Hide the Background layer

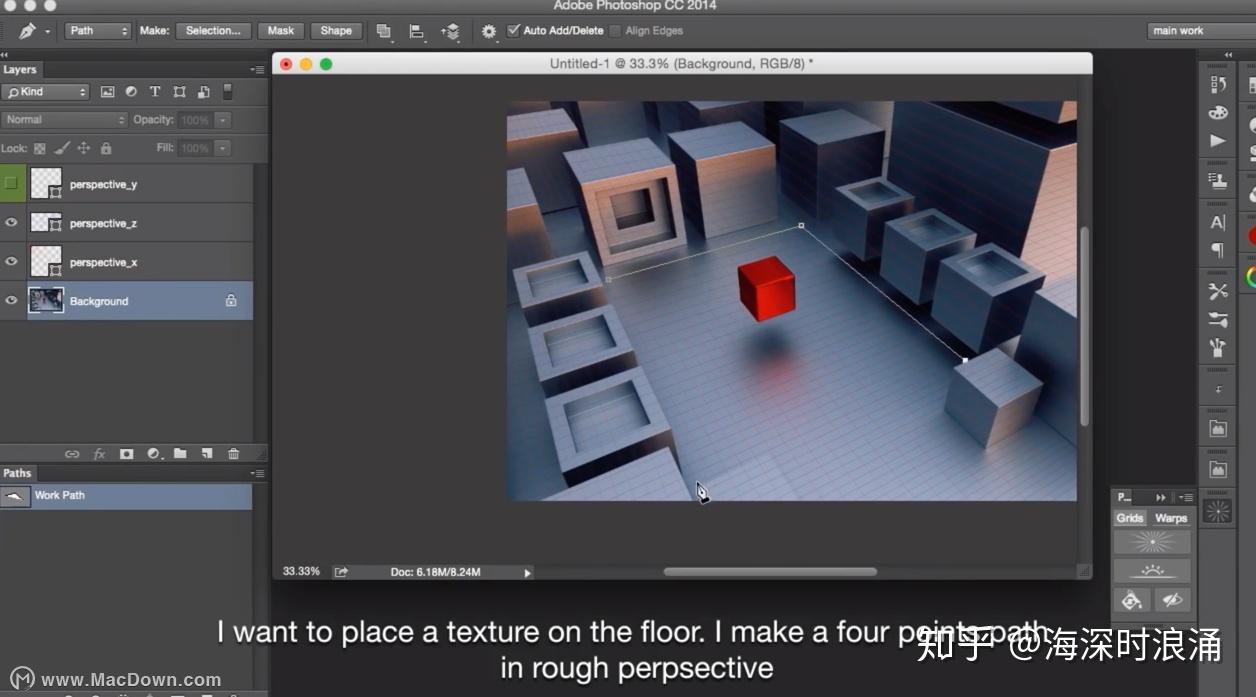pyautogui.click(x=11, y=300)
